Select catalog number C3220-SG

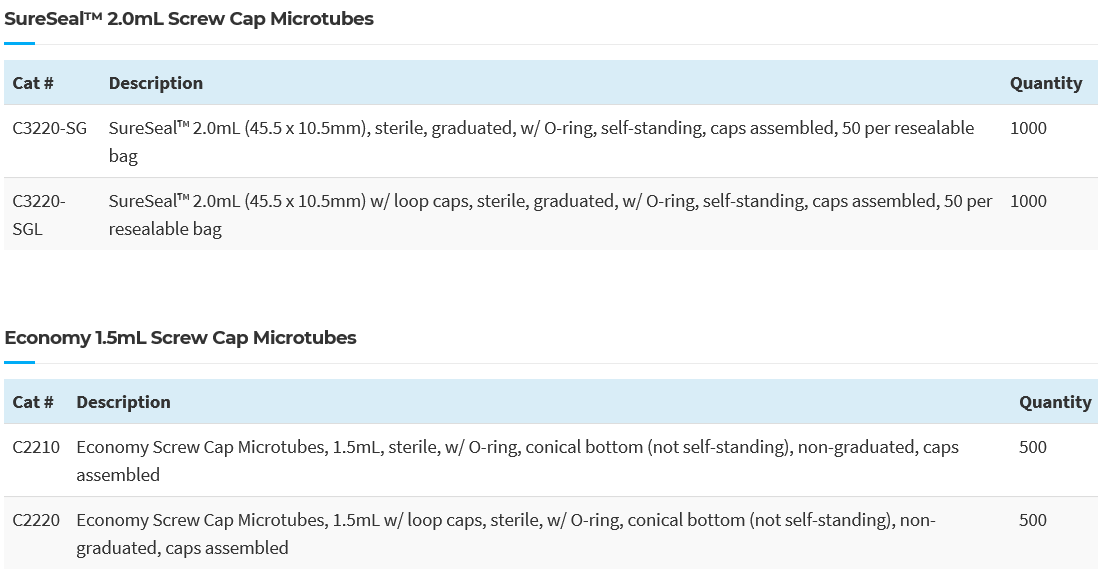50,128
